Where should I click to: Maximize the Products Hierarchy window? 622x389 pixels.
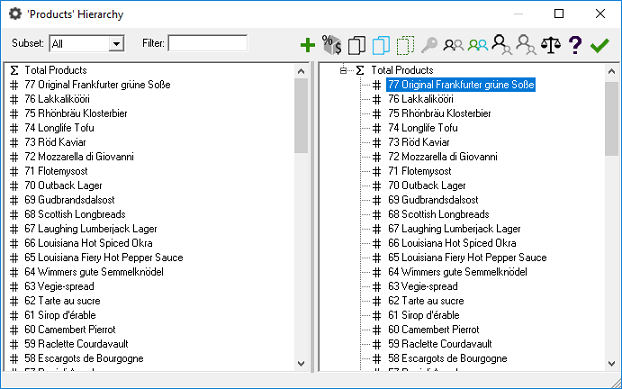point(559,14)
